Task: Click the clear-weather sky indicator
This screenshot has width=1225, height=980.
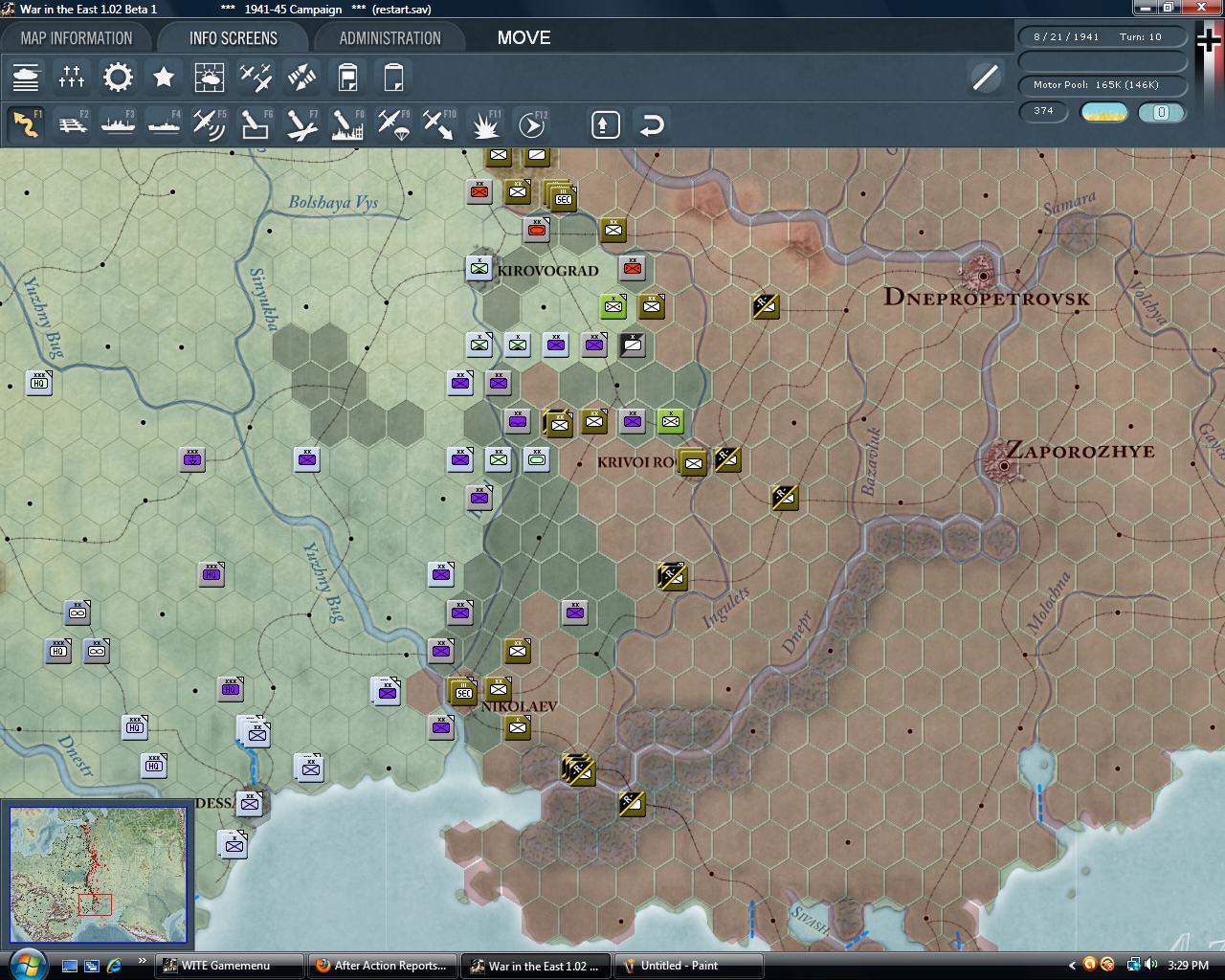Action: click(x=1103, y=112)
